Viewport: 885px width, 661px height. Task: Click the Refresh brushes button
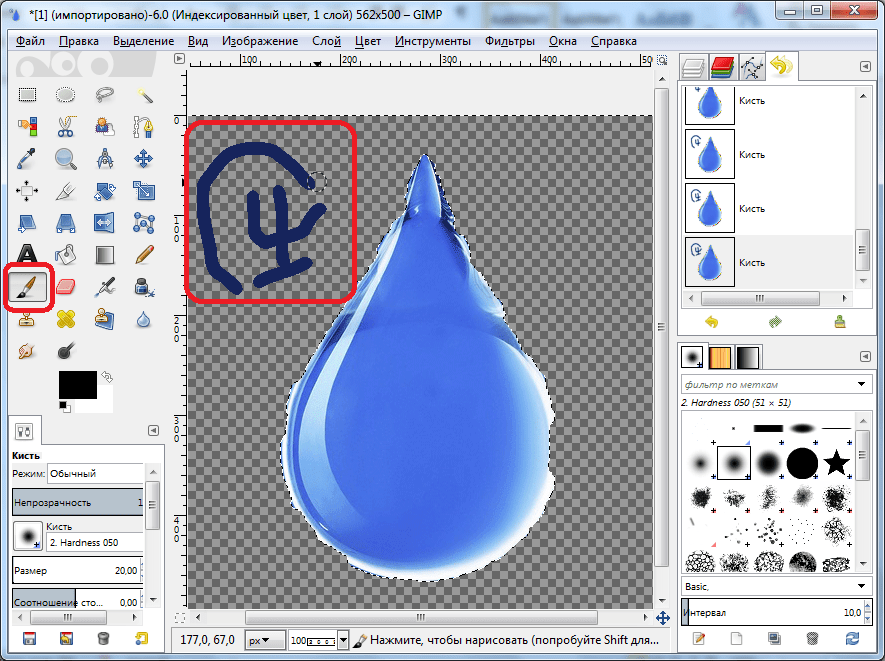click(851, 638)
